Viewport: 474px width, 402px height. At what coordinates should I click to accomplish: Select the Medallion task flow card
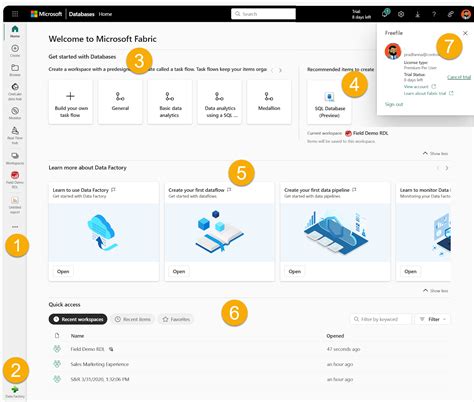point(269,102)
